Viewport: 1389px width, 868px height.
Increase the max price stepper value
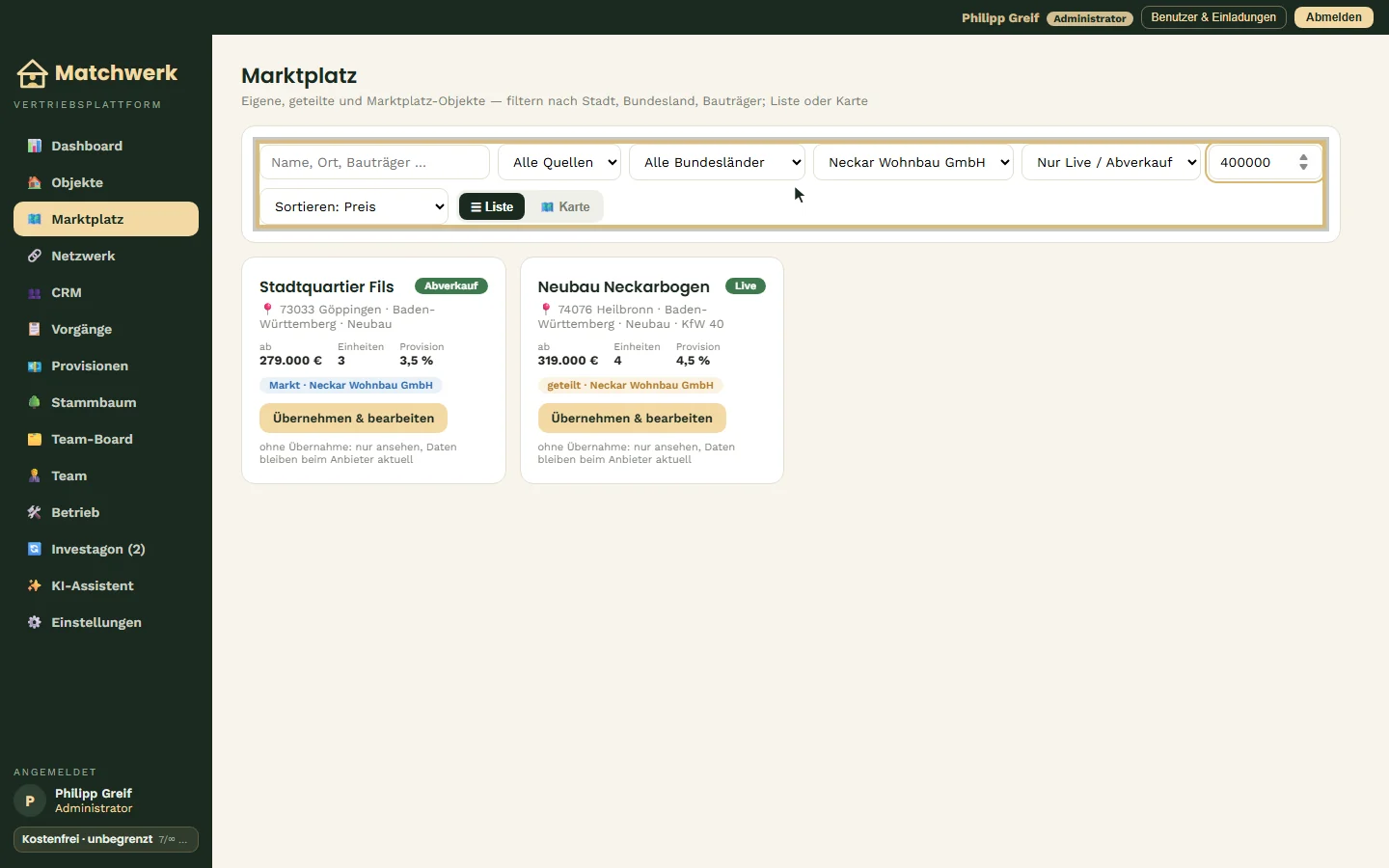[x=1303, y=157]
